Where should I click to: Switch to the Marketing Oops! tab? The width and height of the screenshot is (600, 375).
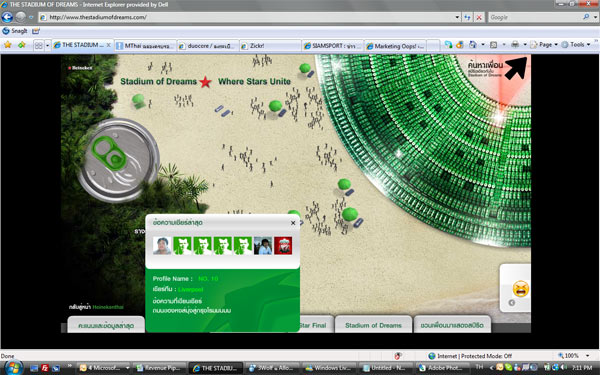click(395, 46)
